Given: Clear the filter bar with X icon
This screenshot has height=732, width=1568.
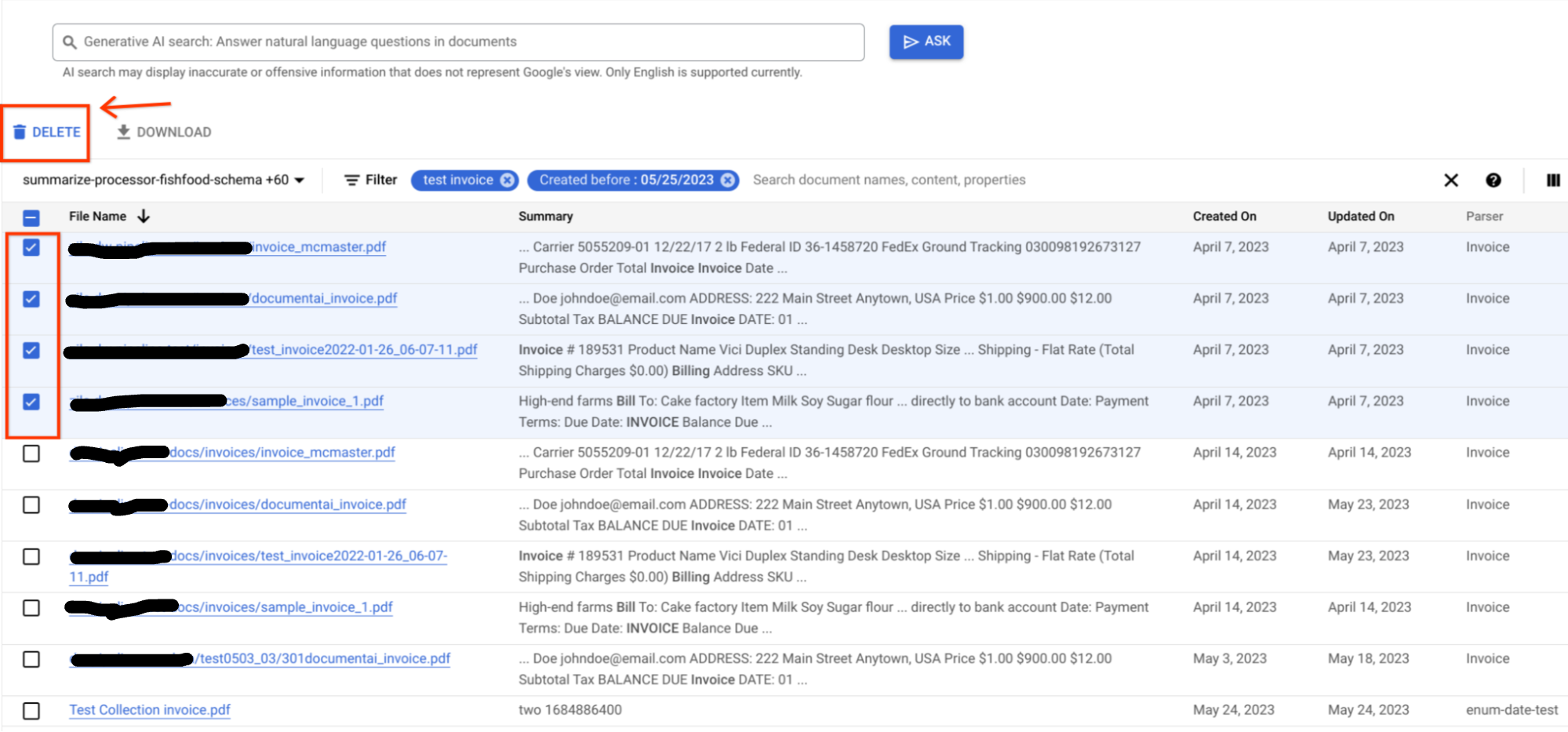Looking at the screenshot, I should [1450, 180].
